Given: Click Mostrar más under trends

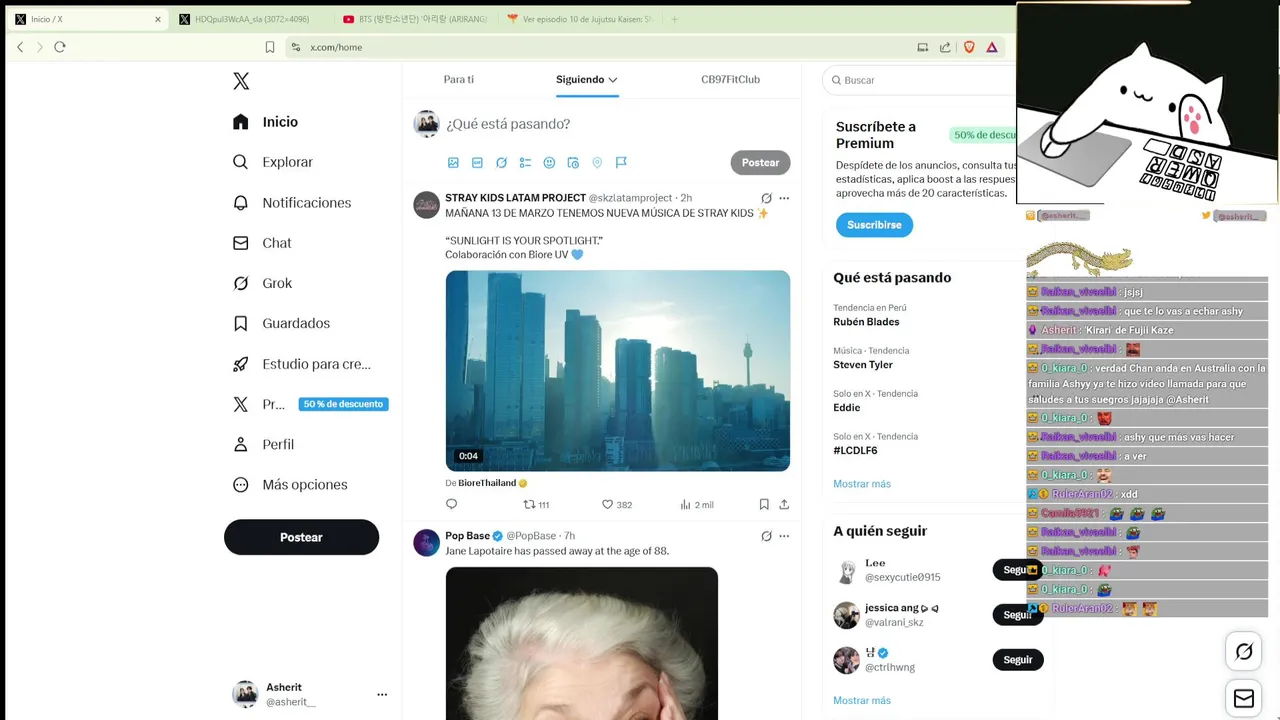Looking at the screenshot, I should coord(862,484).
